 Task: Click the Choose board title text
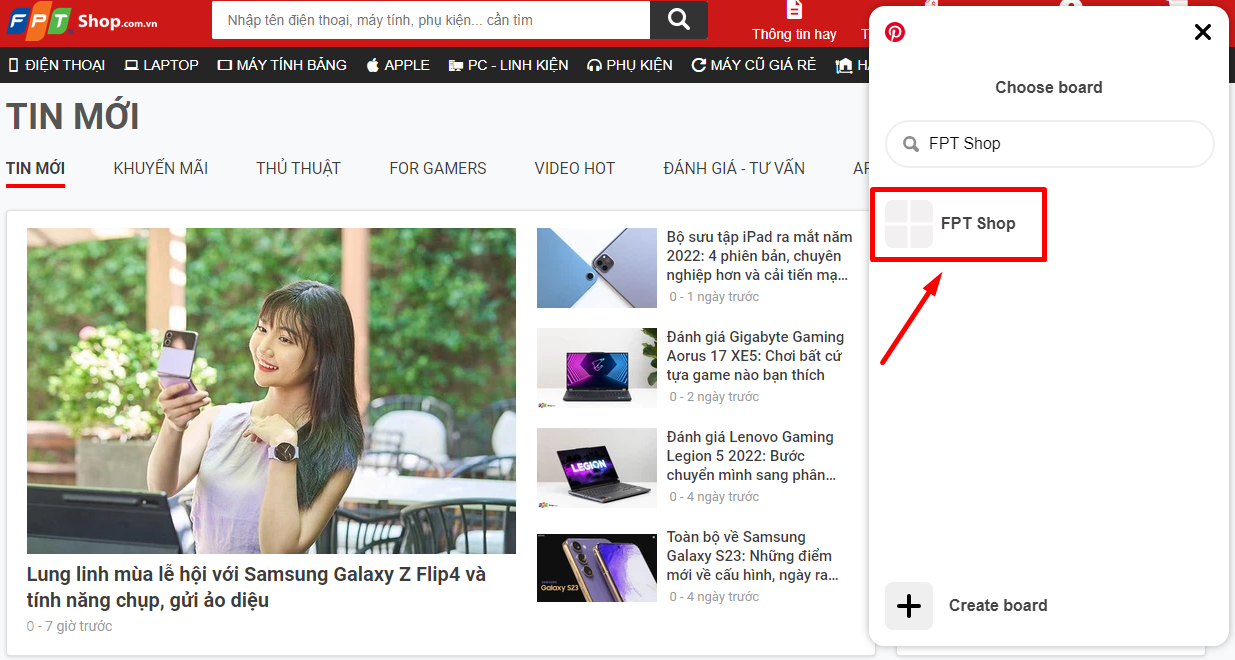pos(1049,87)
